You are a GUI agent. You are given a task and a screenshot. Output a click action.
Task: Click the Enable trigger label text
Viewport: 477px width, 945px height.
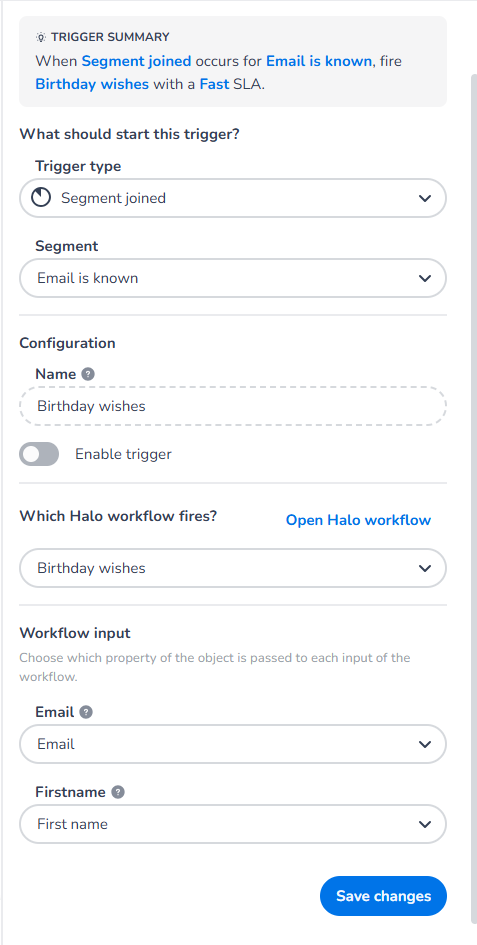click(x=123, y=454)
